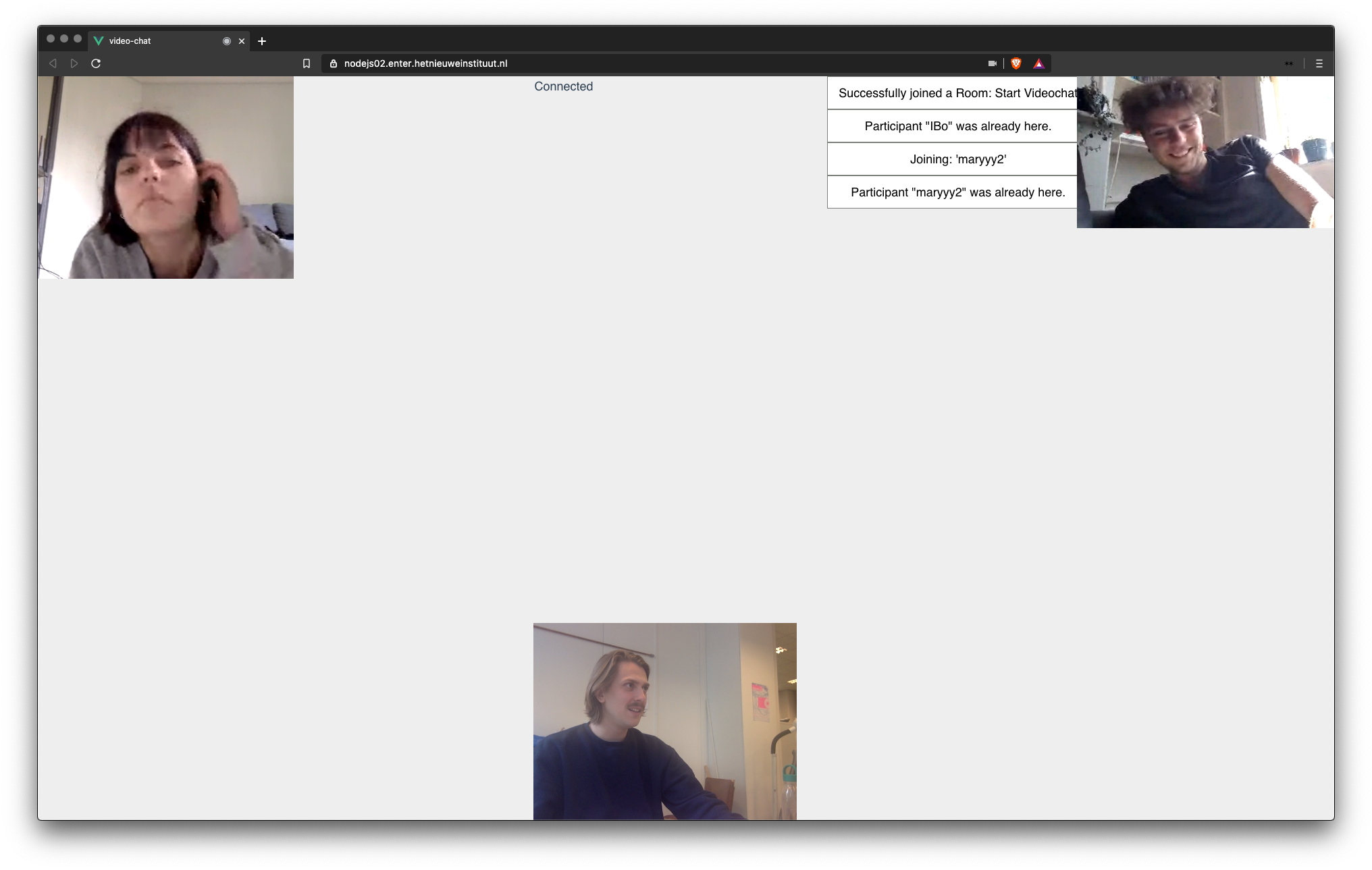
Task: Click the long-haired man's video tile
Action: [x=665, y=722]
